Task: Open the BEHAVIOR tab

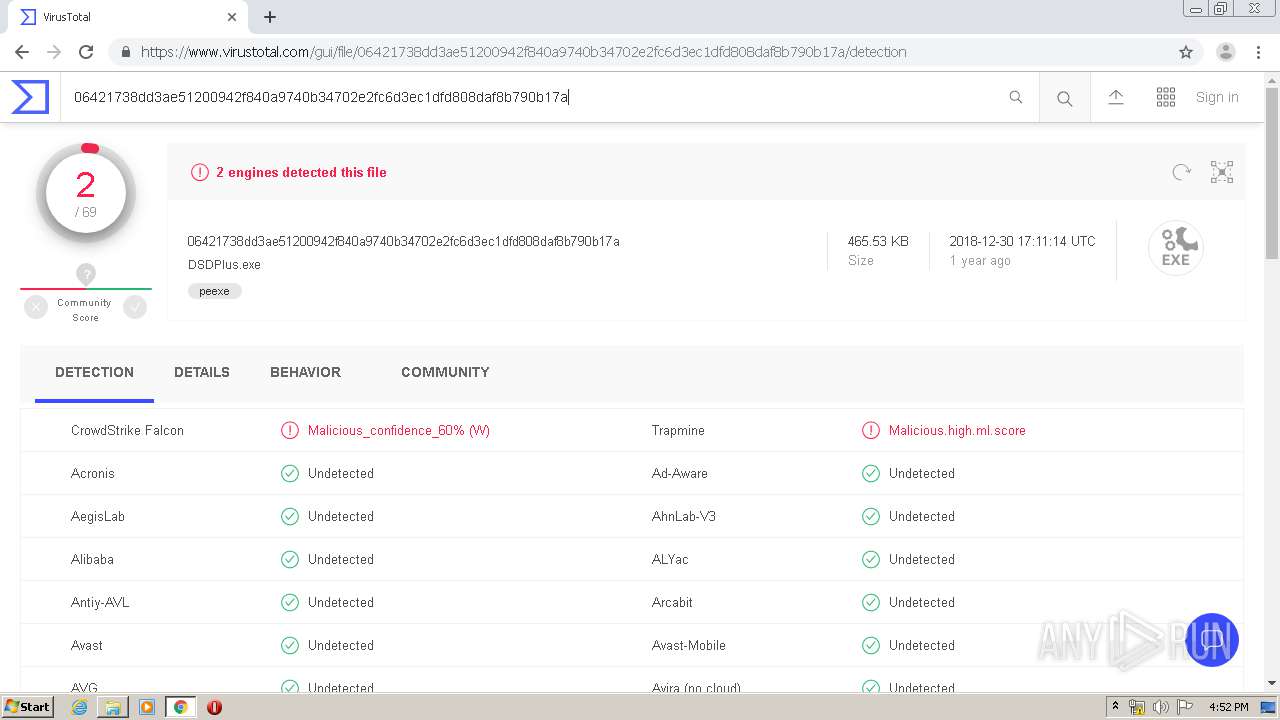Action: point(305,372)
